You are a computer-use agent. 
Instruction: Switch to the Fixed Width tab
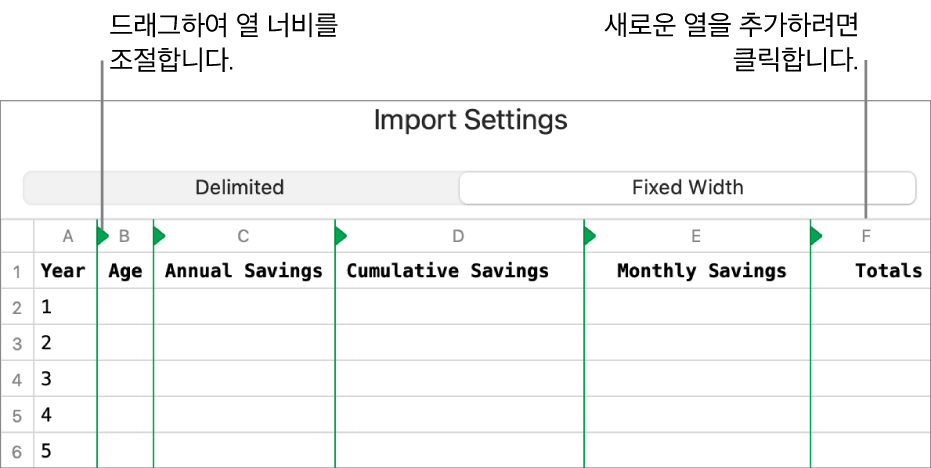pyautogui.click(x=687, y=188)
